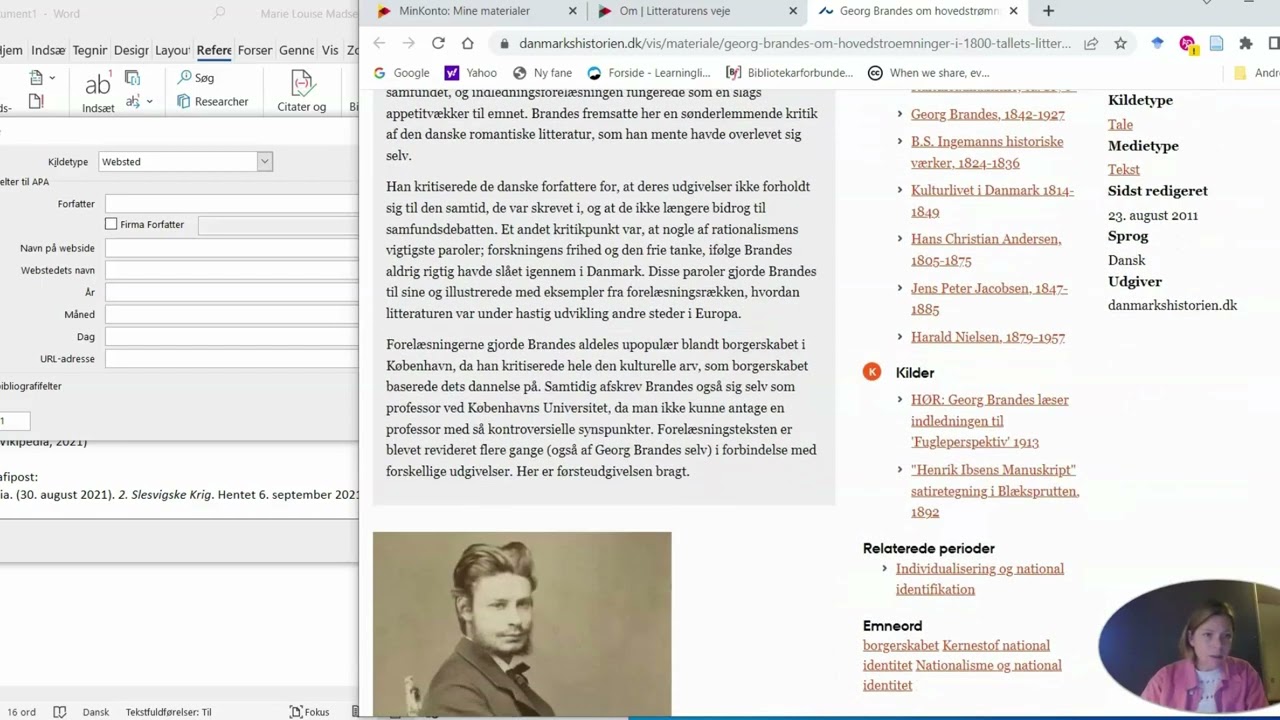Screen dimensions: 1280x720
Task: Expand the next footnote dropdown arrow
Action: pos(149,101)
